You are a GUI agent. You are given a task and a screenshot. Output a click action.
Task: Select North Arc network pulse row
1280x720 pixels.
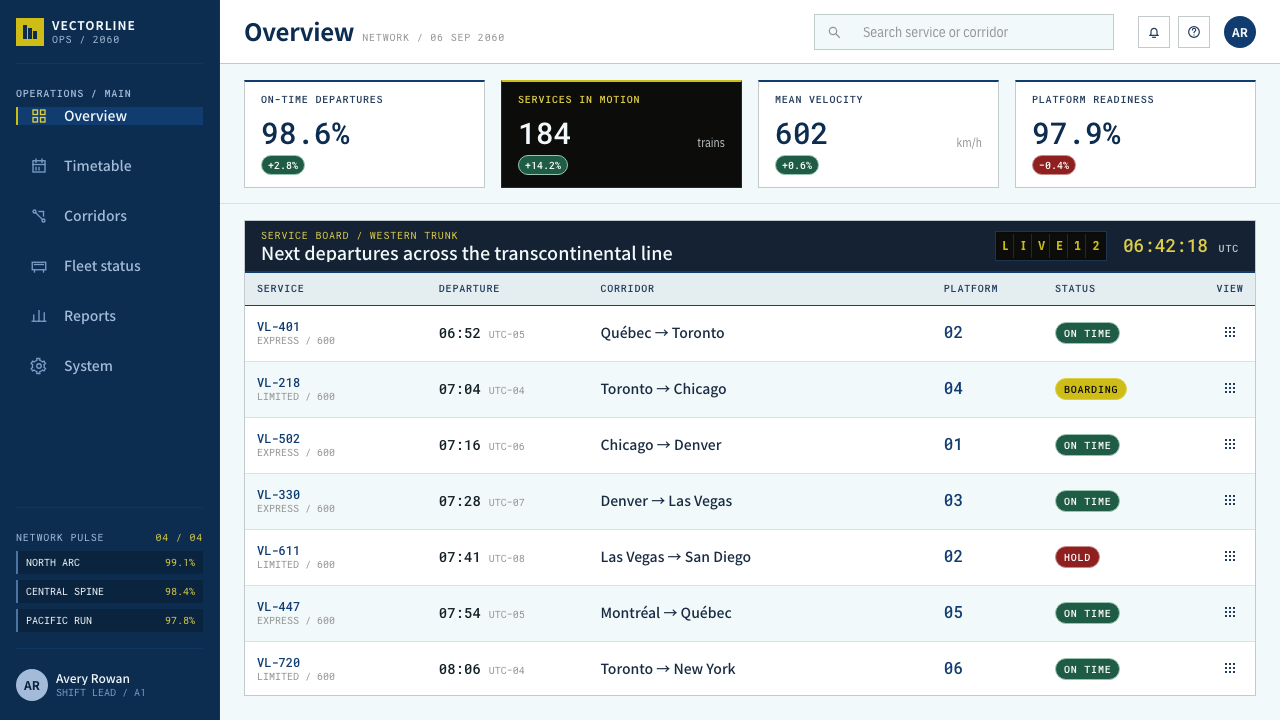[110, 563]
